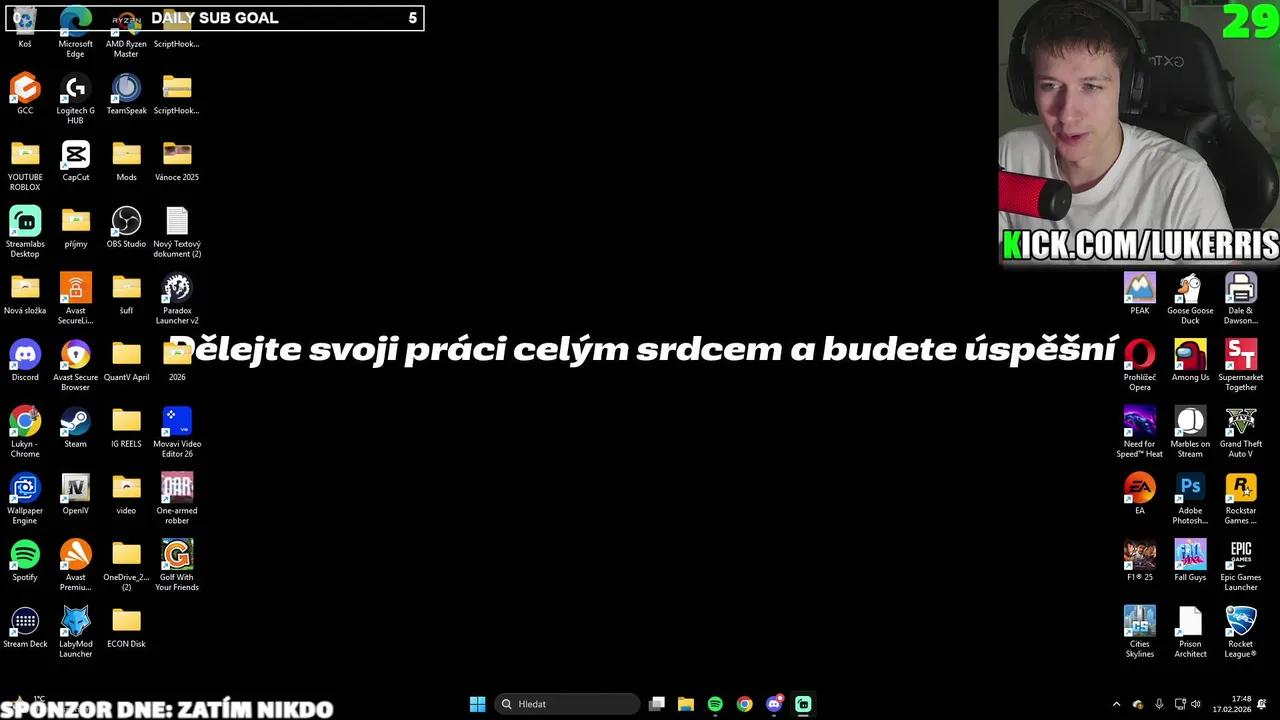Screen dimensions: 1280x720
Task: Open Marbles on Stream icon
Action: [1190, 421]
